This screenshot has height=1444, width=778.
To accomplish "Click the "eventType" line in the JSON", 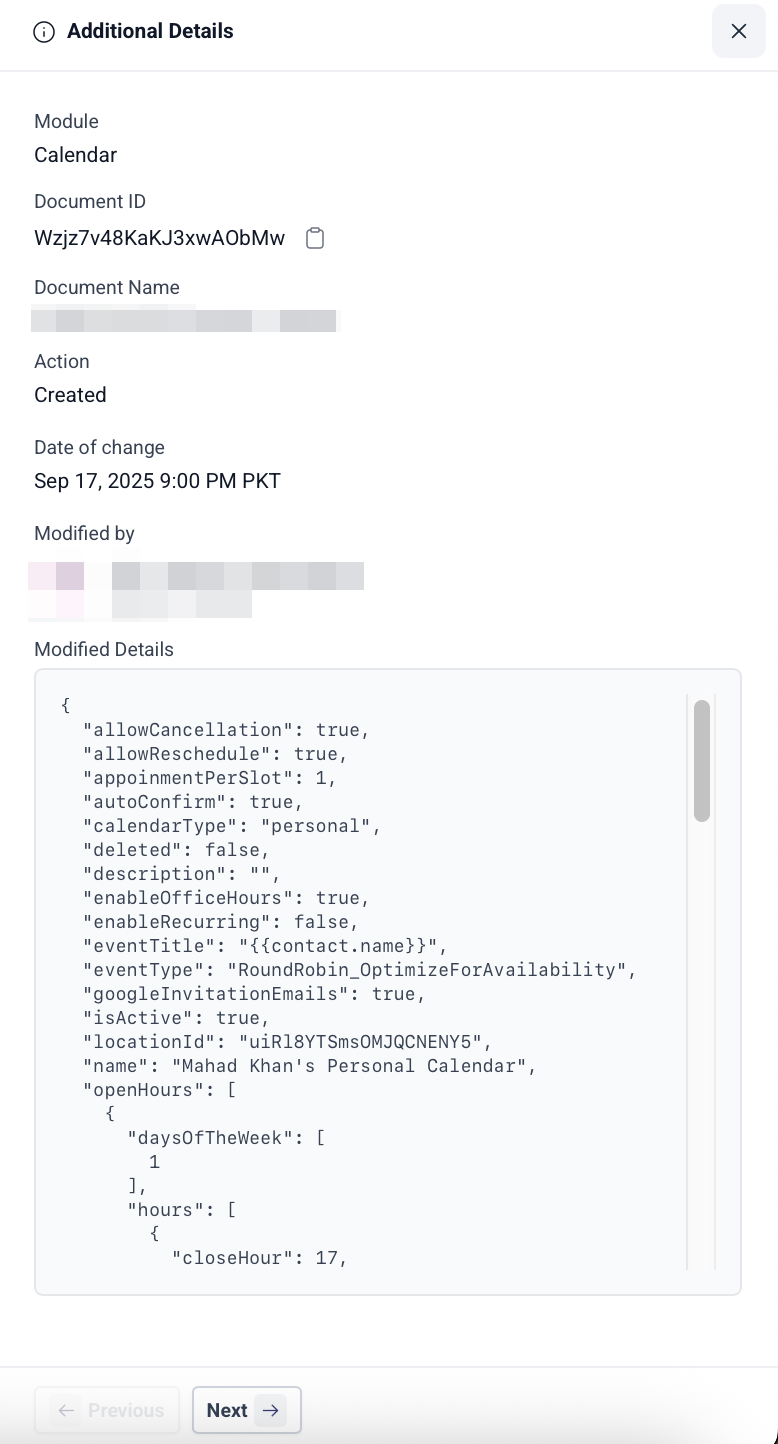I will [x=360, y=970].
